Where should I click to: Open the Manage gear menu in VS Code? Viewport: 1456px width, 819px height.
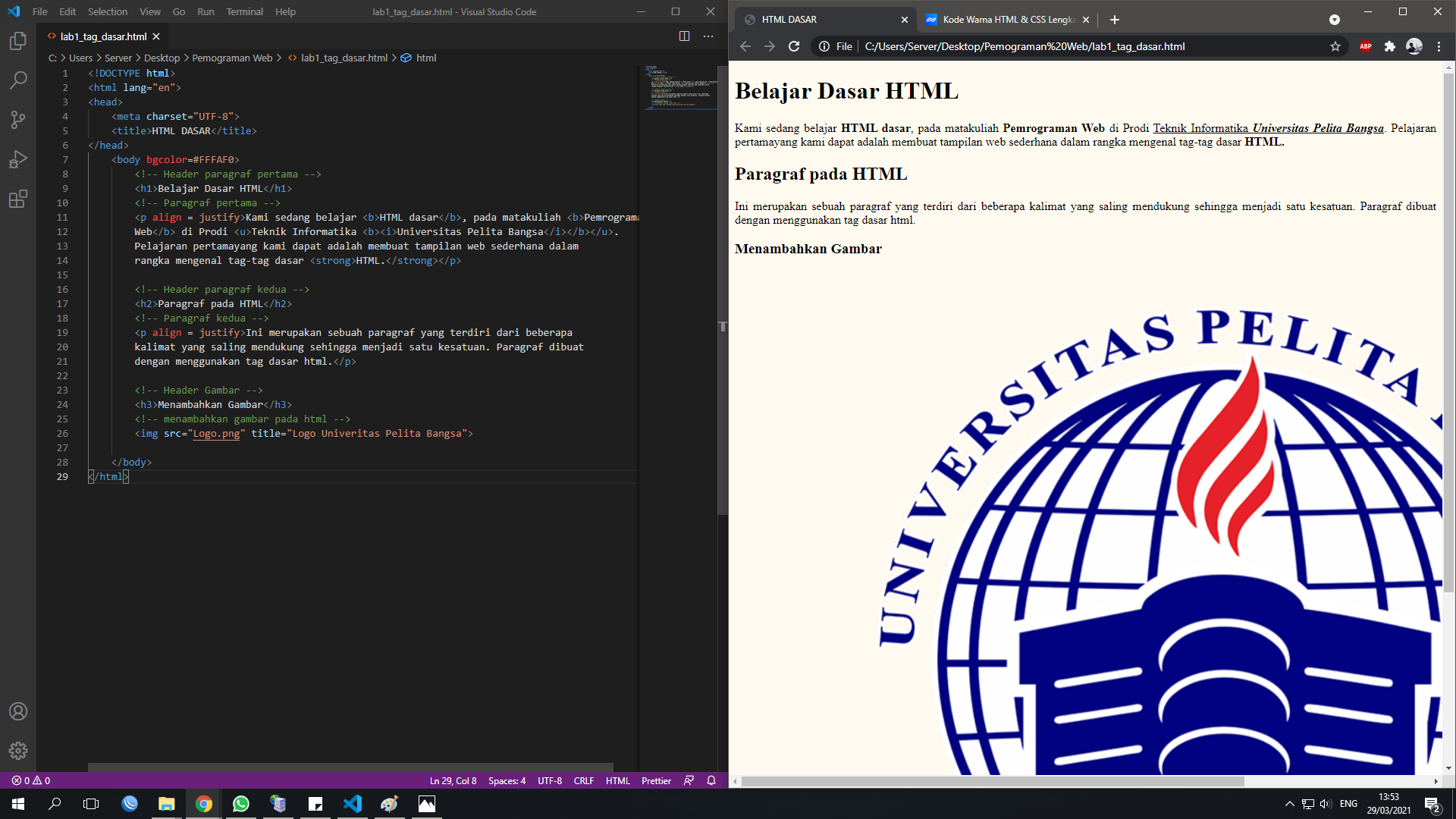[x=18, y=751]
